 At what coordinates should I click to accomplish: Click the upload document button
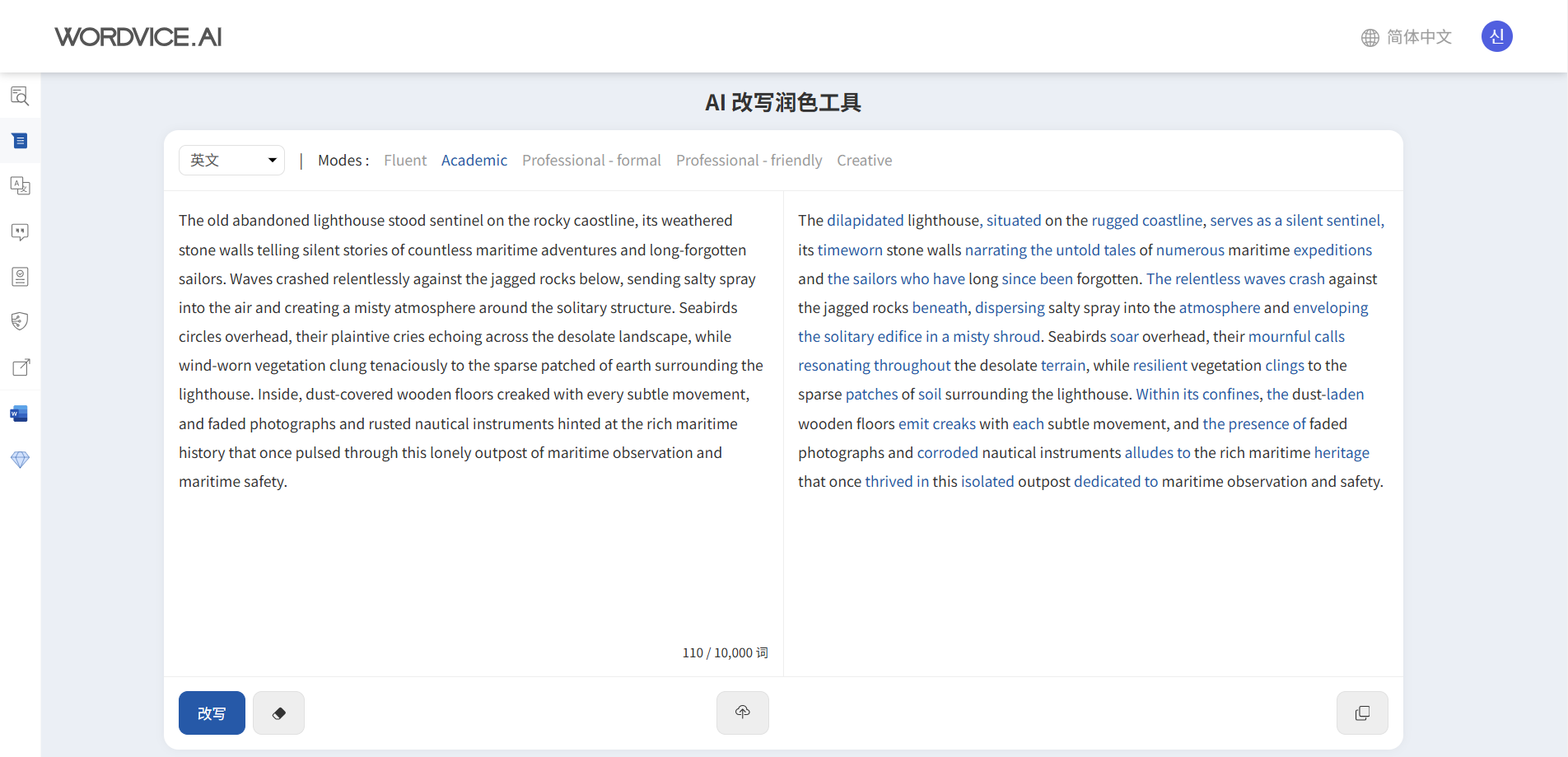pos(742,713)
